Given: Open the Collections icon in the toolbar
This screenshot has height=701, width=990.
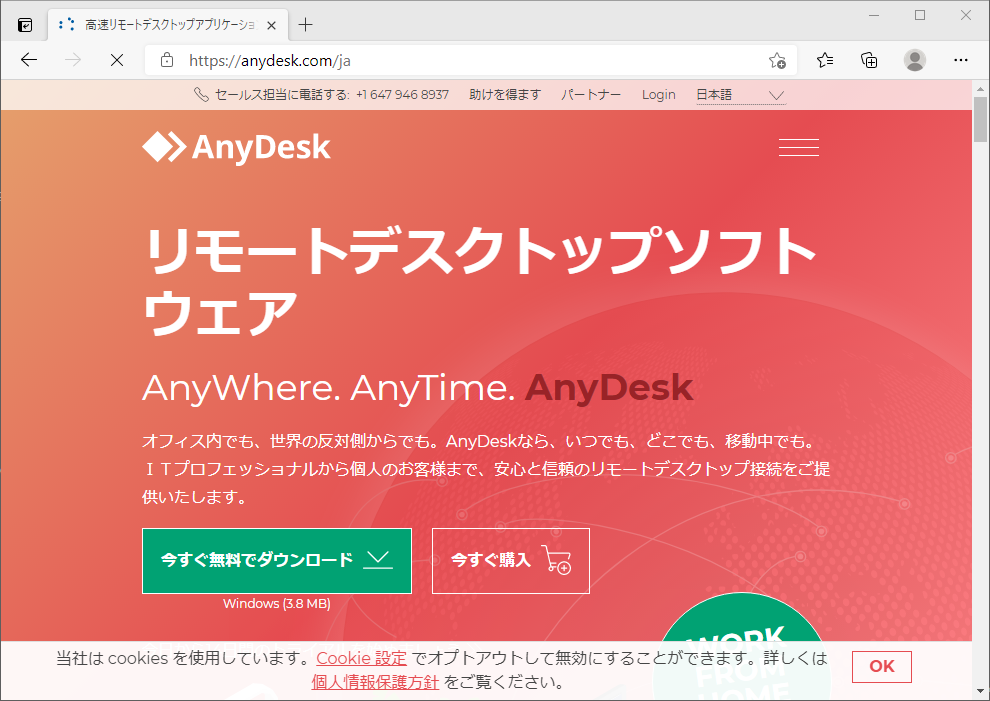Looking at the screenshot, I should pos(869,60).
